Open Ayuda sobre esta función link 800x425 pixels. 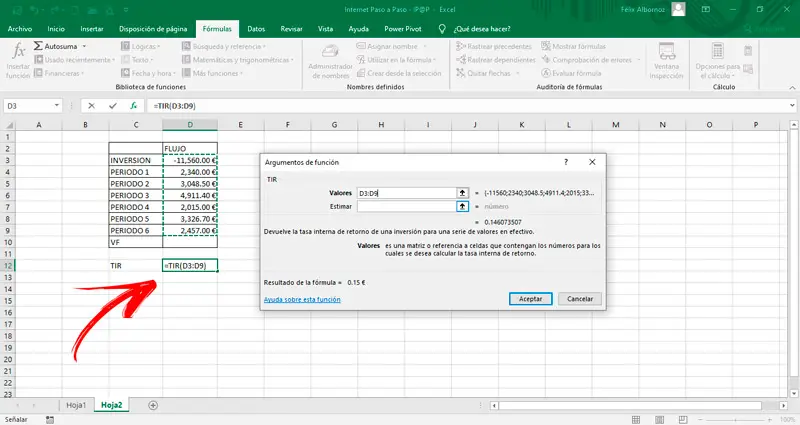(301, 299)
